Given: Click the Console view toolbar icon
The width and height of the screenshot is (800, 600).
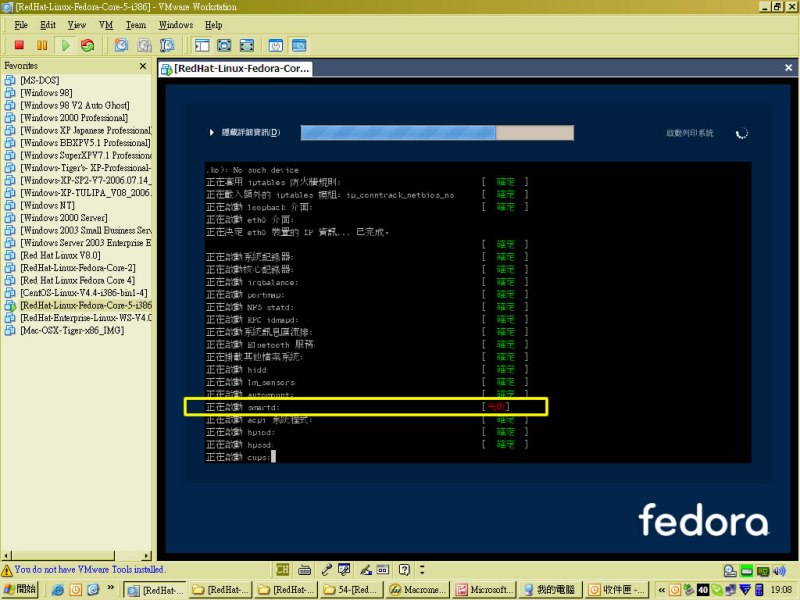Looking at the screenshot, I should pos(299,45).
